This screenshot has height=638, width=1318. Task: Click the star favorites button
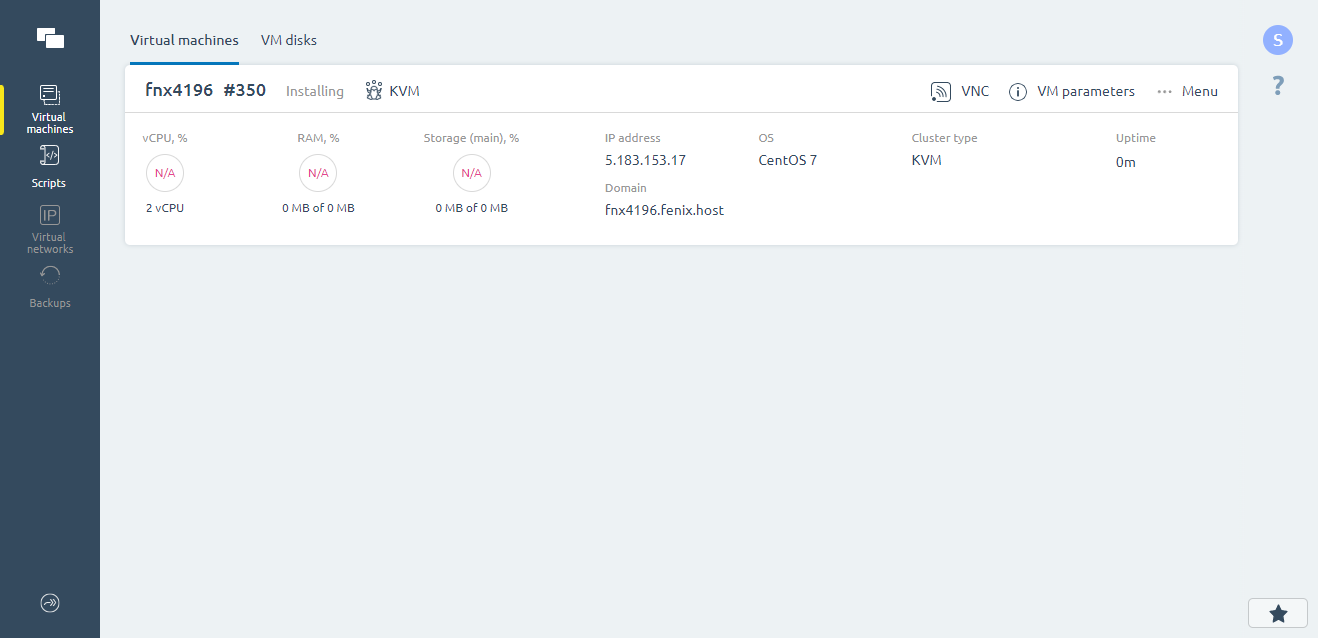1277,614
